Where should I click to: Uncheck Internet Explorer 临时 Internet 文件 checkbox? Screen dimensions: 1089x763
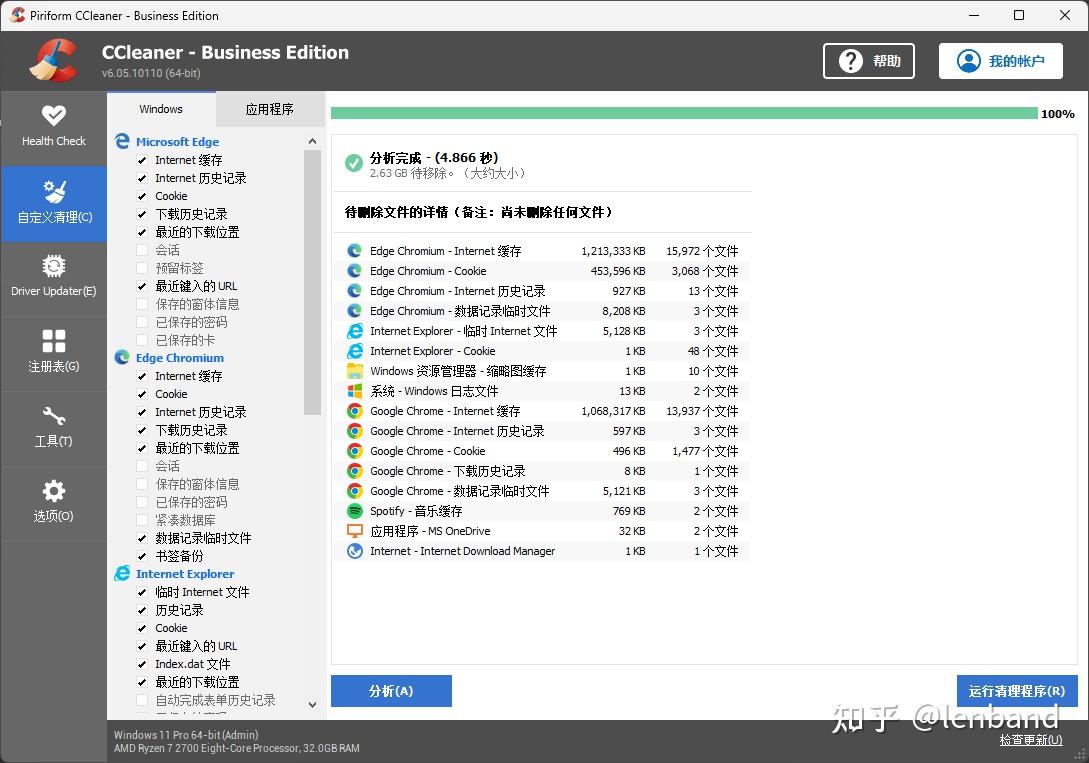[x=142, y=592]
